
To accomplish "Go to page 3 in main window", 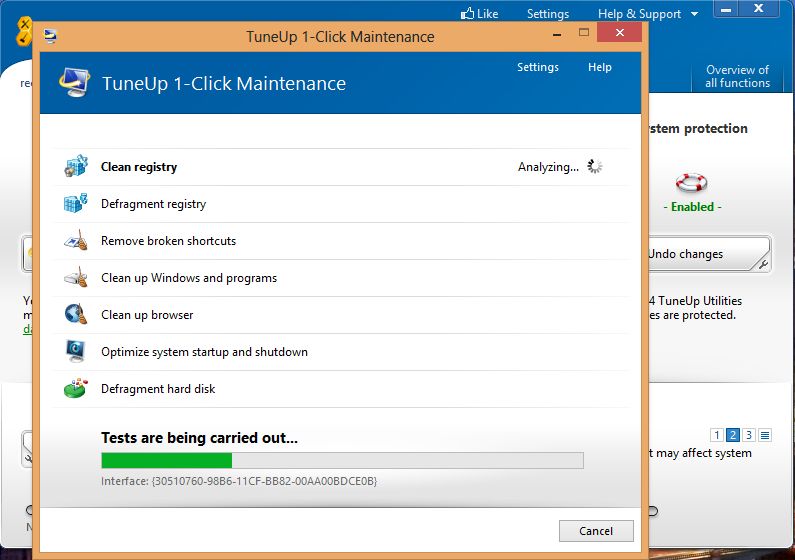I will [x=749, y=435].
